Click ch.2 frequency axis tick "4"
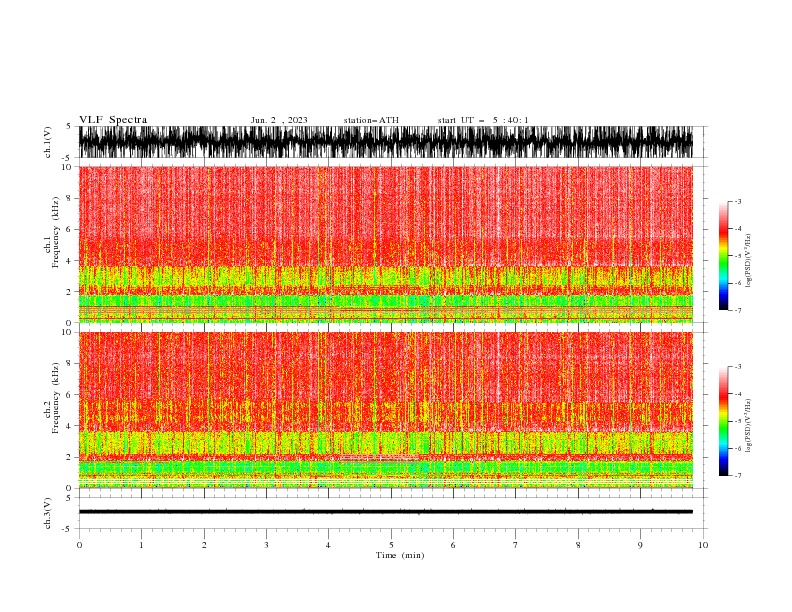The width and height of the screenshot is (792, 612). (x=69, y=426)
